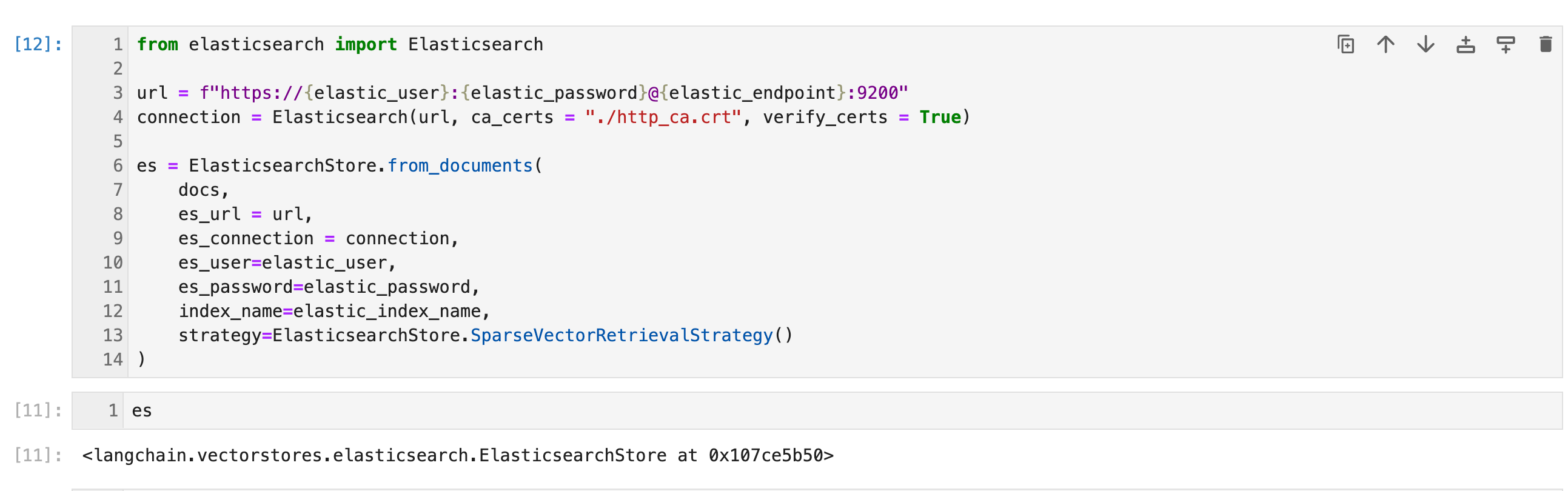
Task: Insert a new cell below
Action: coord(1506,44)
